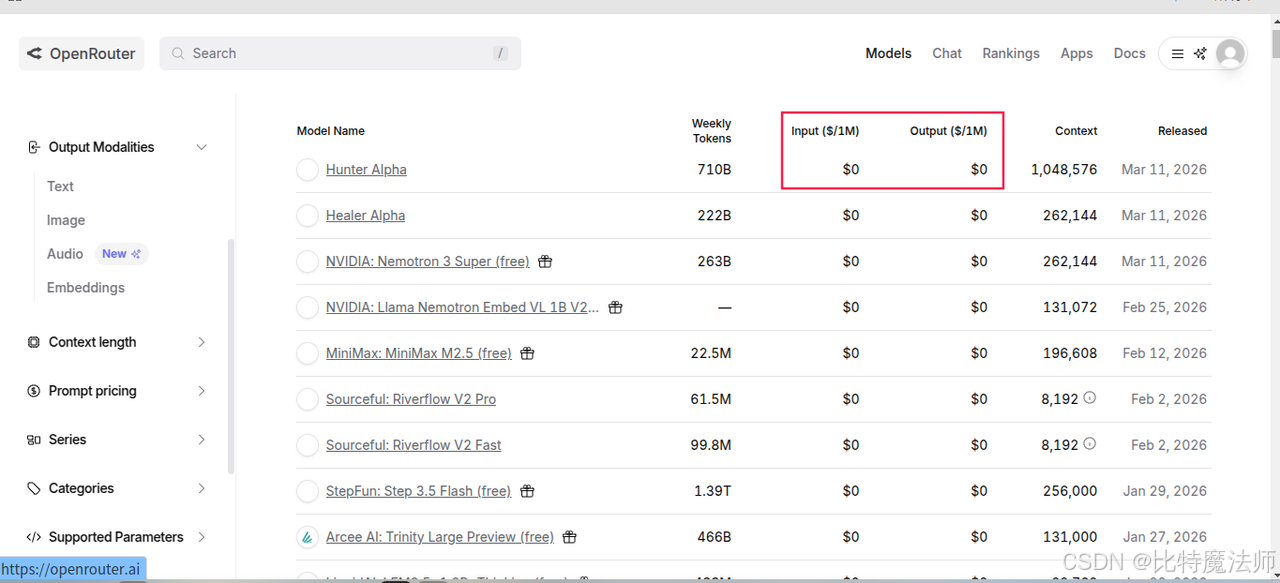Click the sparkle icon beside the menu
The height and width of the screenshot is (583, 1280).
[1200, 54]
